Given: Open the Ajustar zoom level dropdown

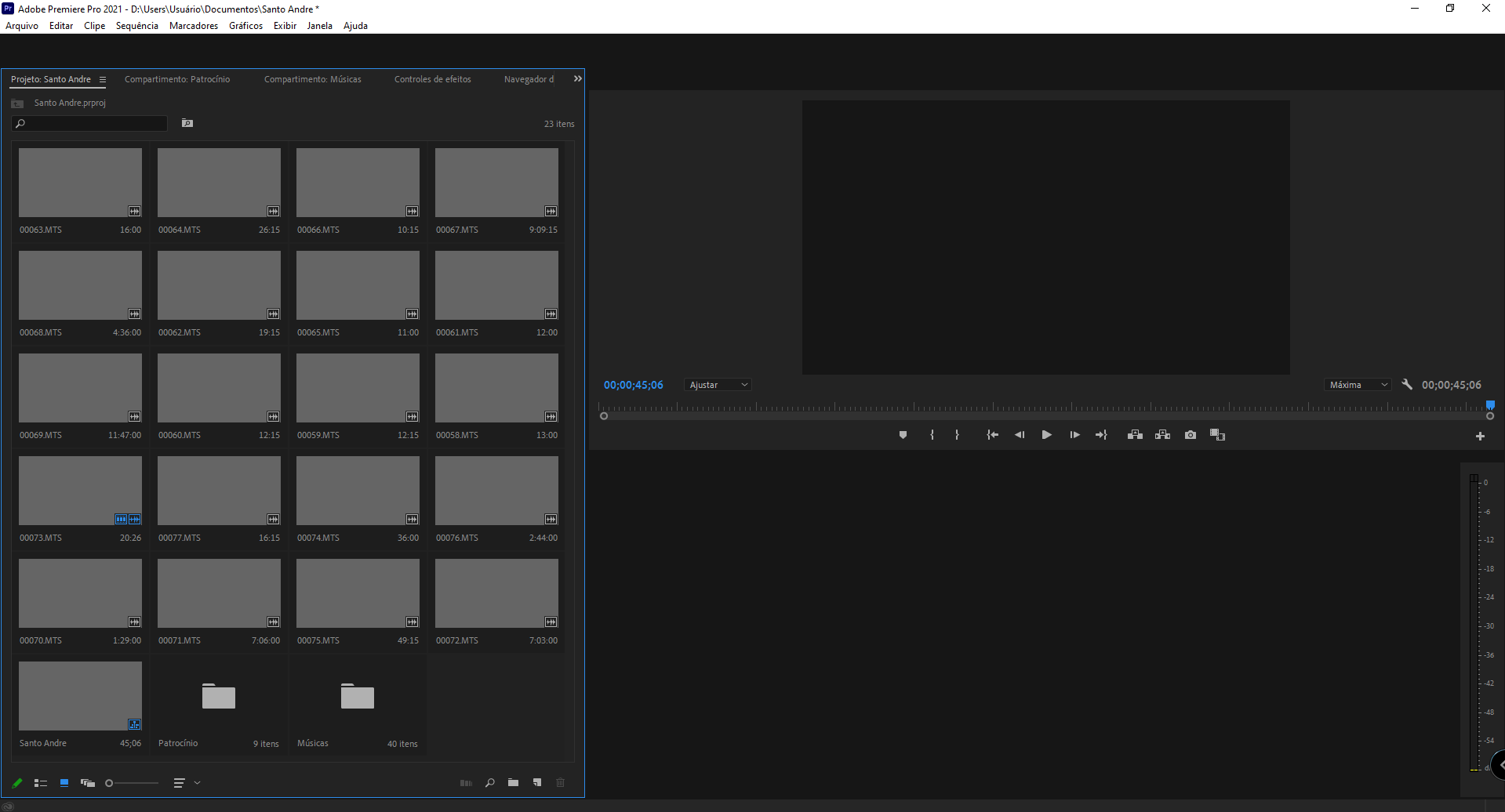Looking at the screenshot, I should click(717, 384).
